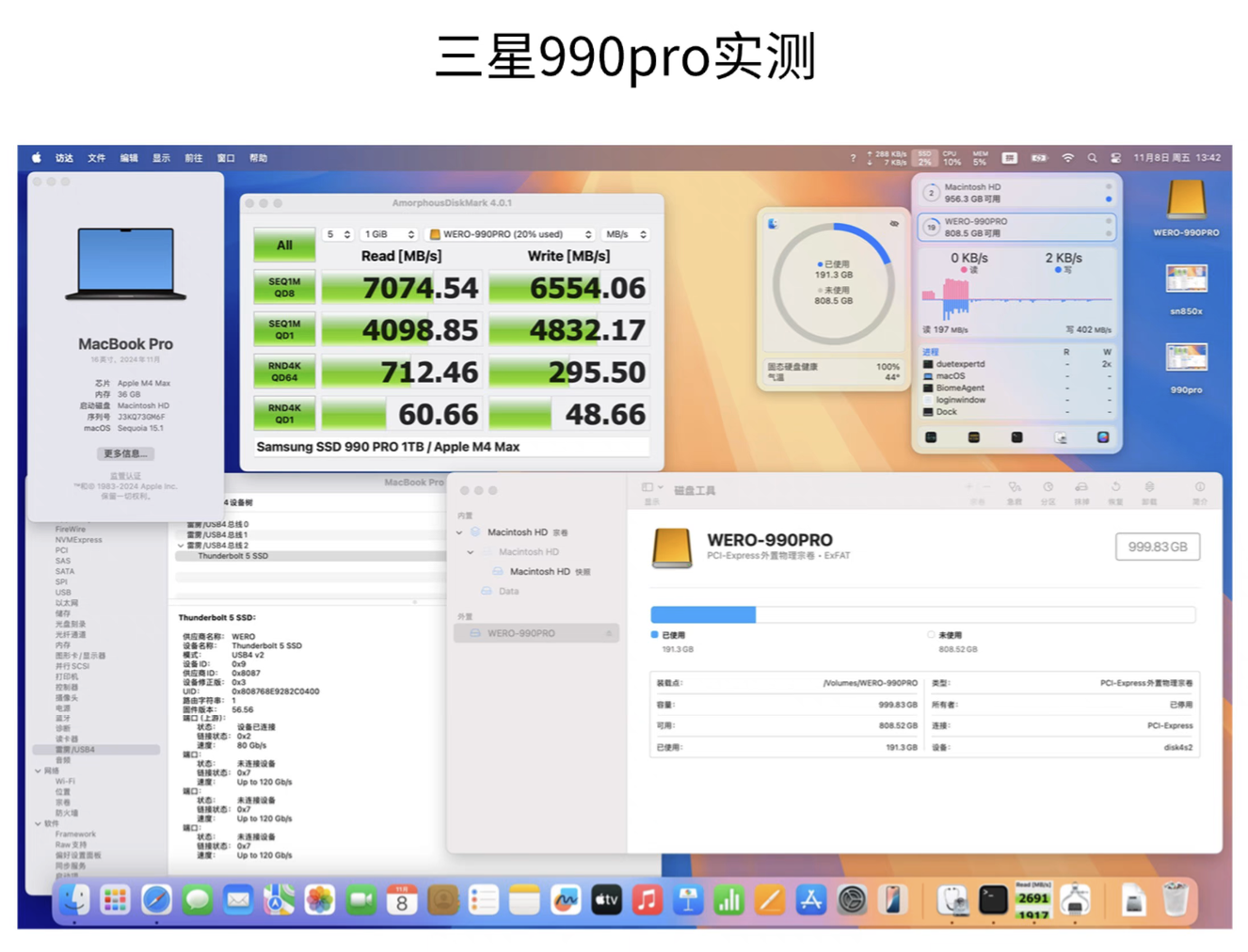This screenshot has width=1248, height=952.
Task: Launch Music from the Dock
Action: [647, 900]
